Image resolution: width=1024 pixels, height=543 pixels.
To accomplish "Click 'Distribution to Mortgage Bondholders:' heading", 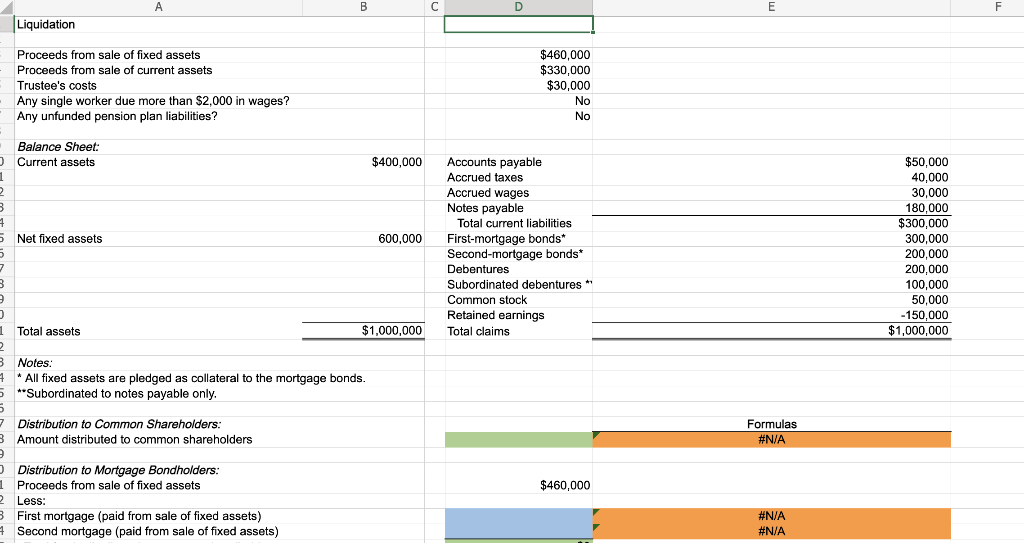I will click(118, 470).
